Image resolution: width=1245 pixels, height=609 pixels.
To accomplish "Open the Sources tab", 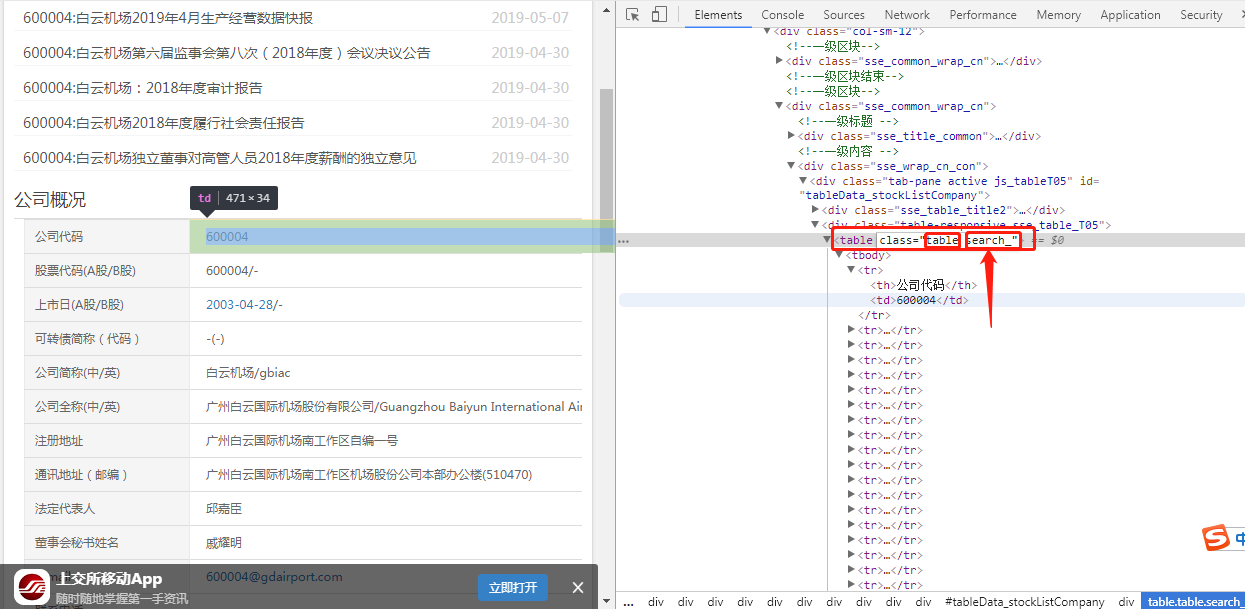I will (x=844, y=15).
